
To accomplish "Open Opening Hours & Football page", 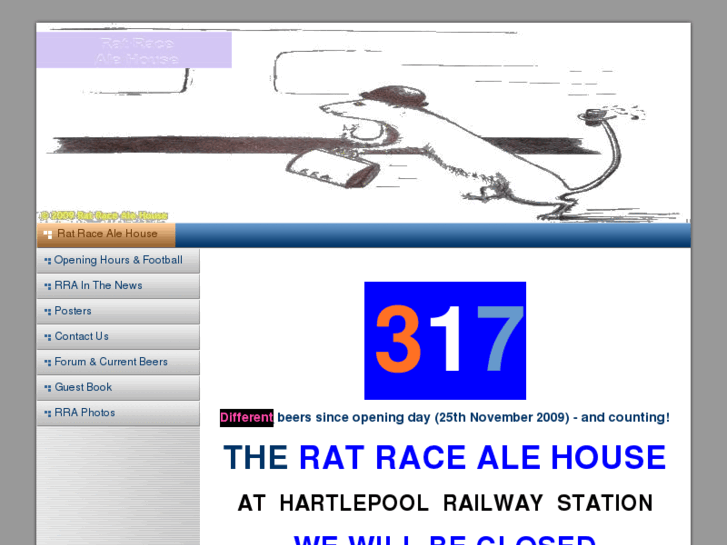I will (x=118, y=261).
